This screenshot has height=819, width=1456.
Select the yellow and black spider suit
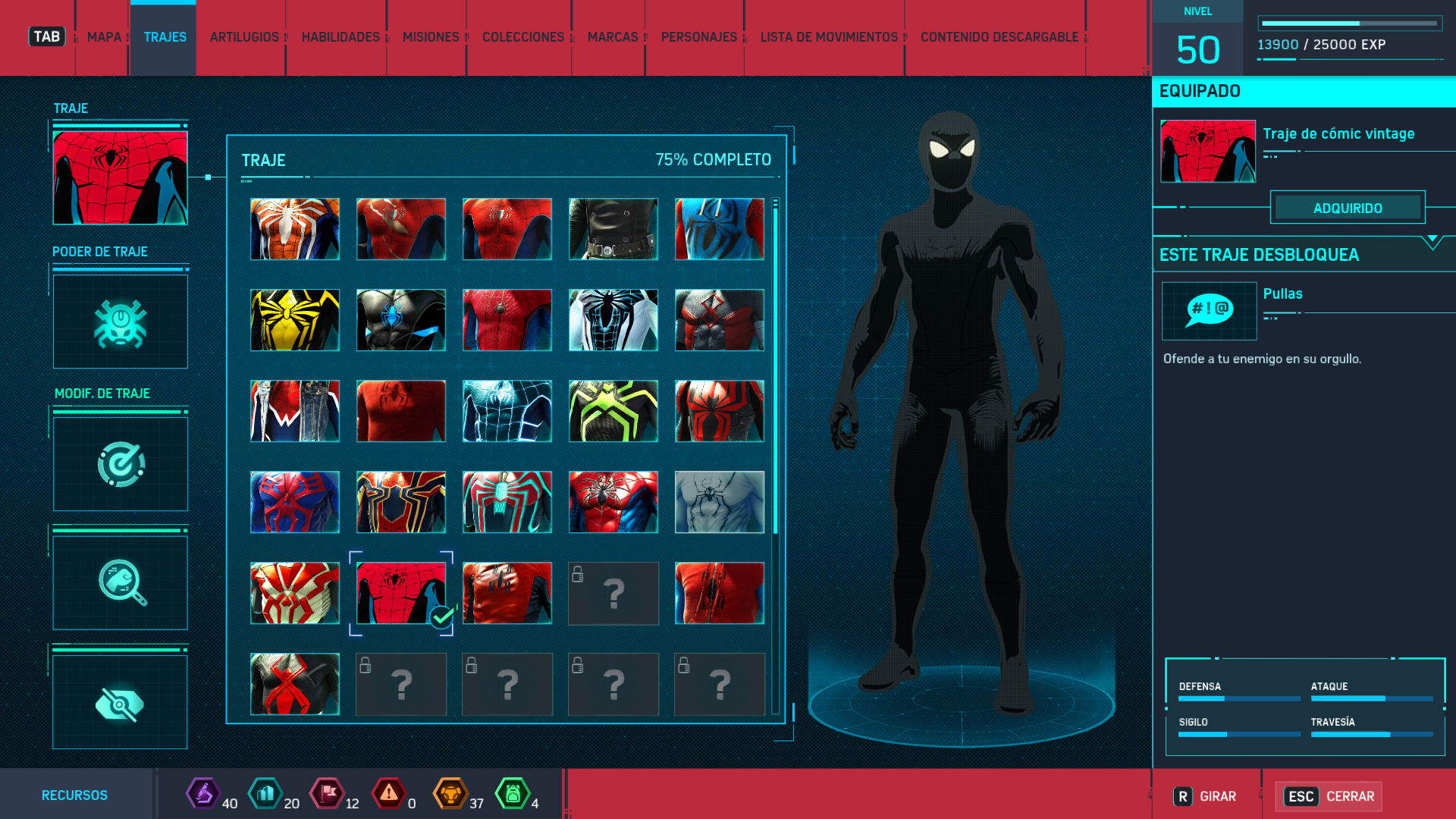[x=295, y=320]
